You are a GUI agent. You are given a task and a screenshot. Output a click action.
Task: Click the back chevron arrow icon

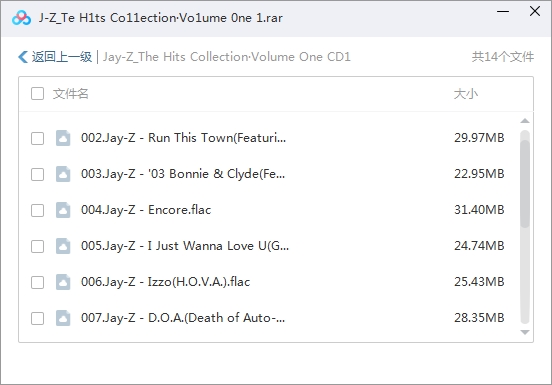pyautogui.click(x=23, y=57)
